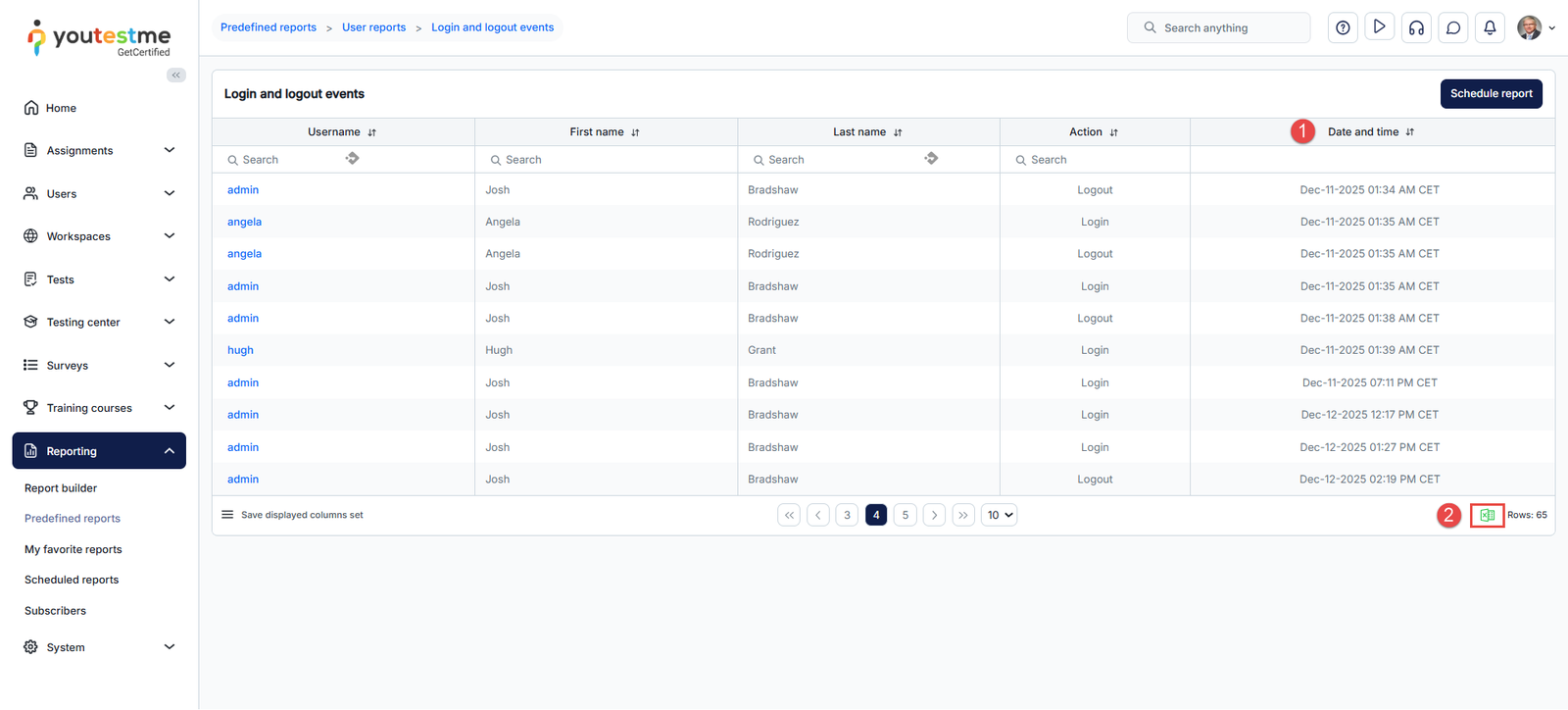The image size is (1568, 710).
Task: Click the headset support icon
Action: tap(1416, 27)
